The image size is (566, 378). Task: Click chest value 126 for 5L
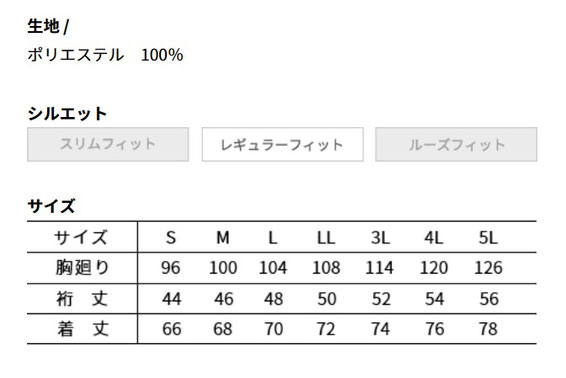tap(488, 268)
